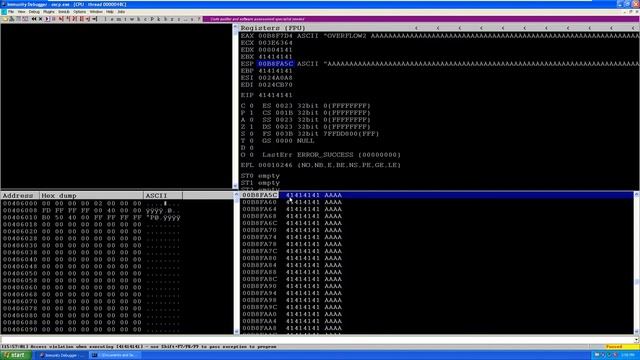Click the stack pane vertical scrollbar
Viewport: 640px width, 360px height.
[636, 263]
